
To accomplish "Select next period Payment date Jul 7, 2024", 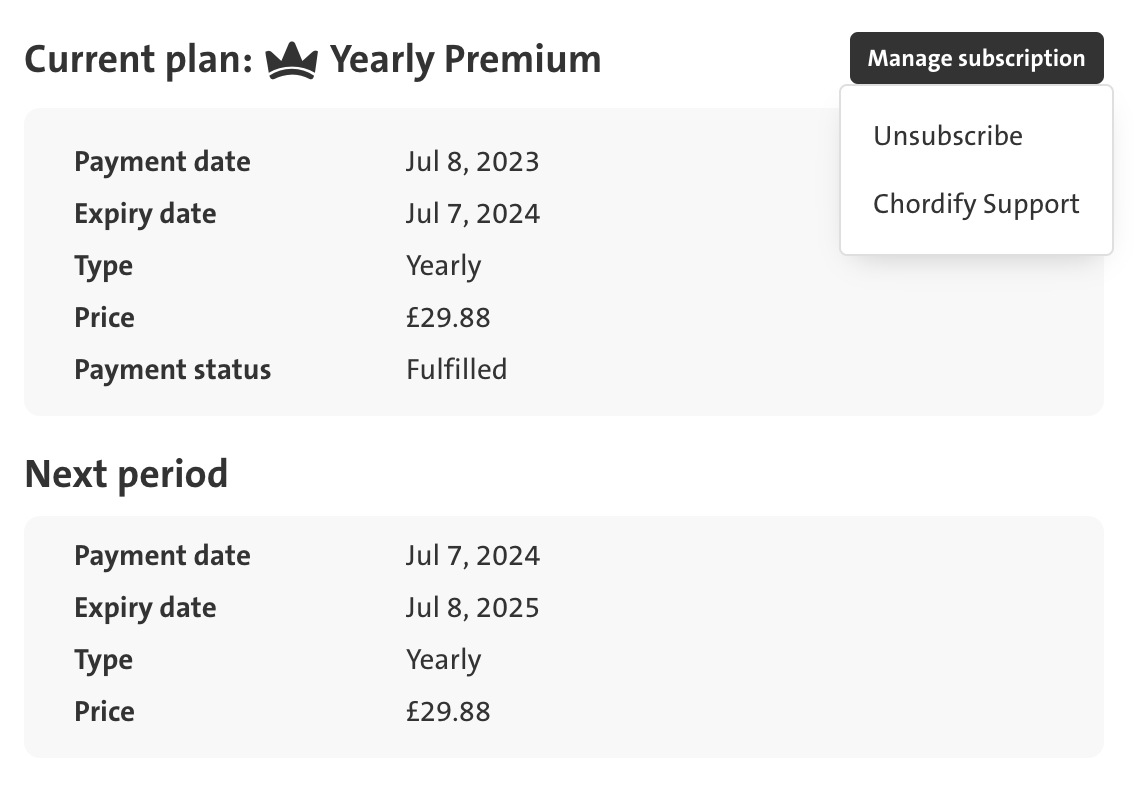I will pyautogui.click(x=472, y=556).
